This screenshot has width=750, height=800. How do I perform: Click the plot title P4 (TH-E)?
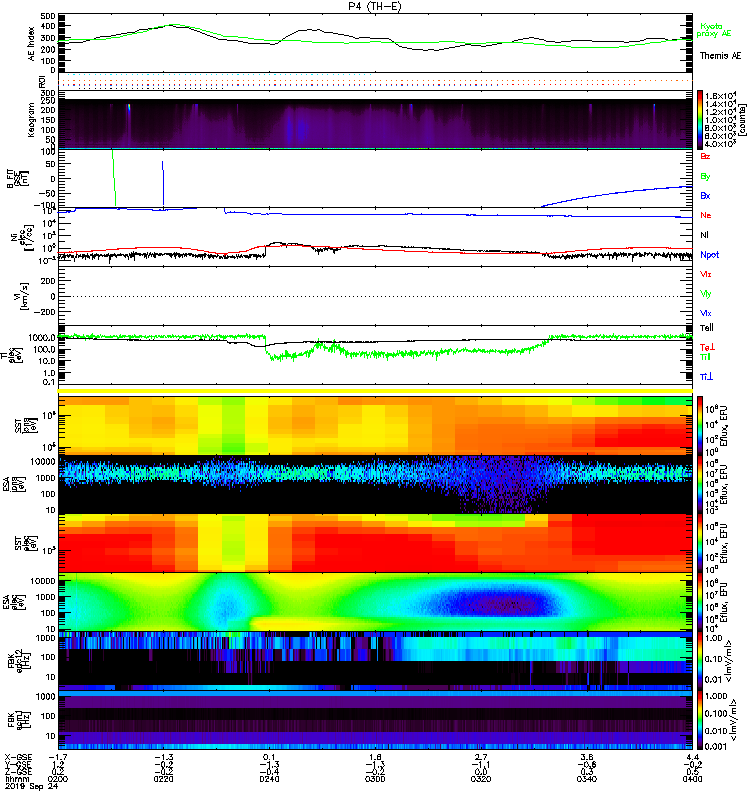(x=375, y=6)
